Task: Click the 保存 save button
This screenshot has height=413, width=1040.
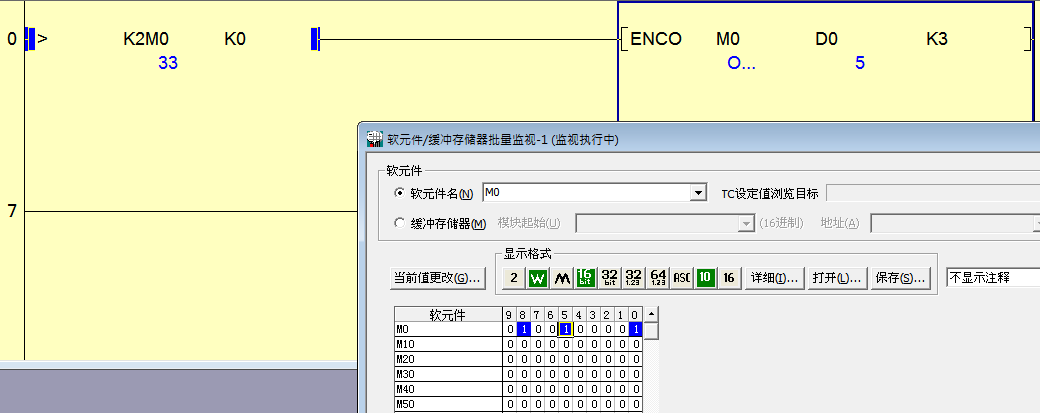Action: pos(900,278)
